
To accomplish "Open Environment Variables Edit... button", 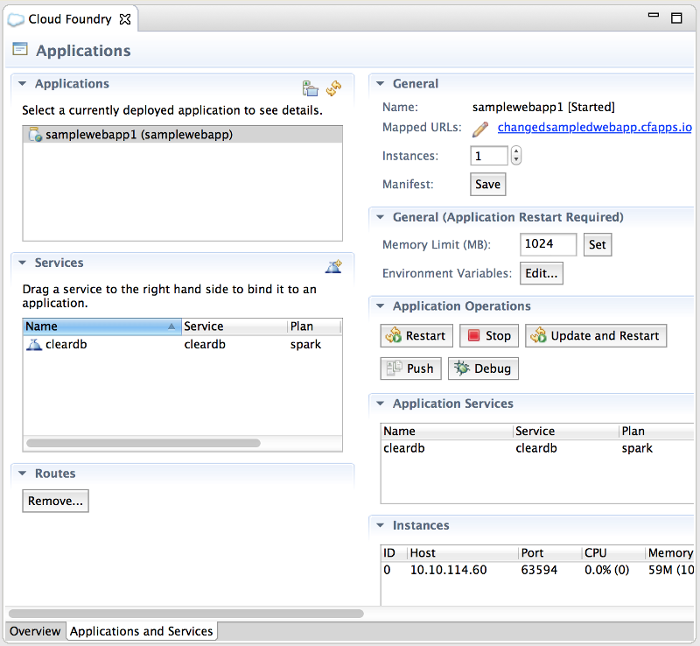I will pyautogui.click(x=542, y=273).
